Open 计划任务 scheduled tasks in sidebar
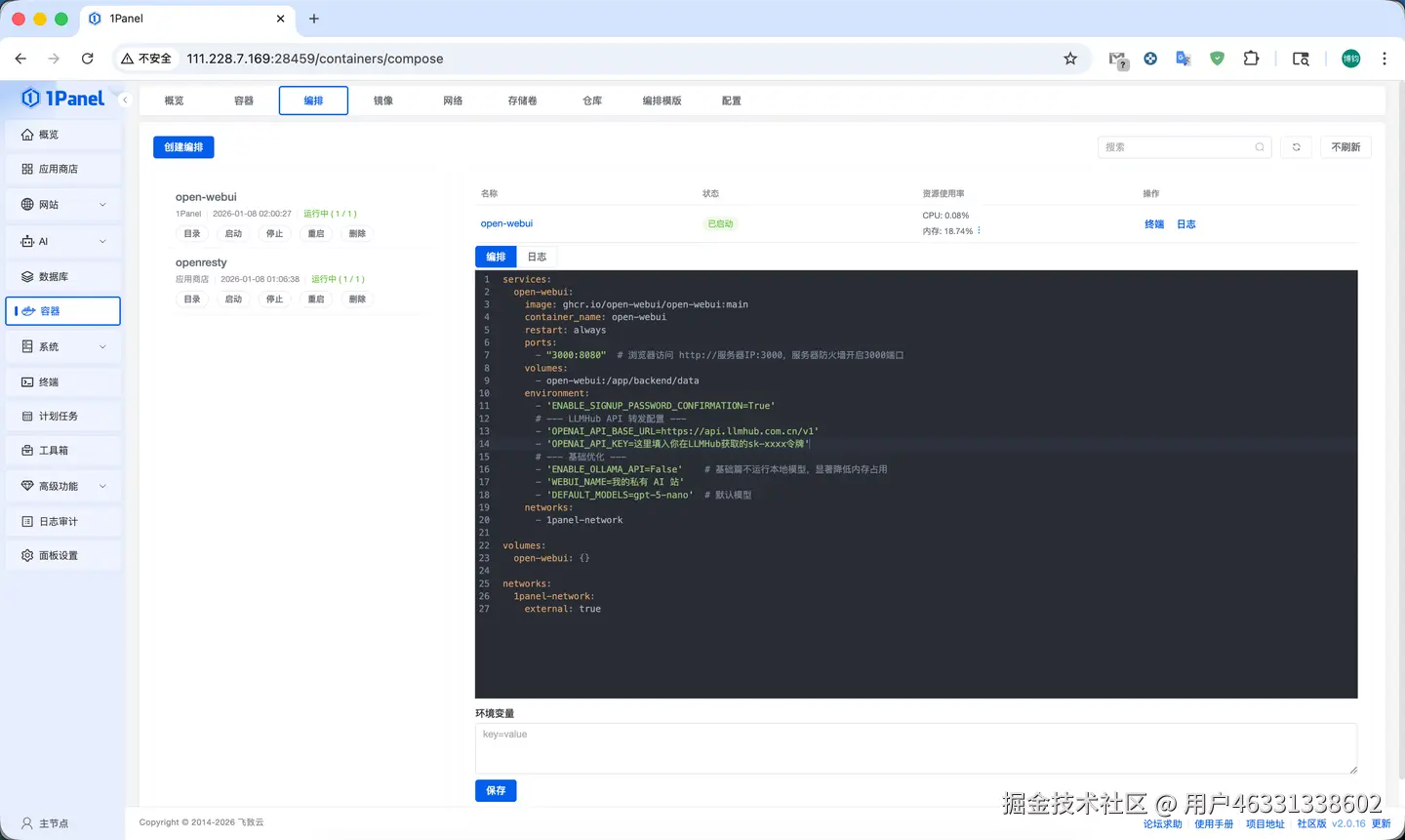The height and width of the screenshot is (840, 1405). (63, 416)
